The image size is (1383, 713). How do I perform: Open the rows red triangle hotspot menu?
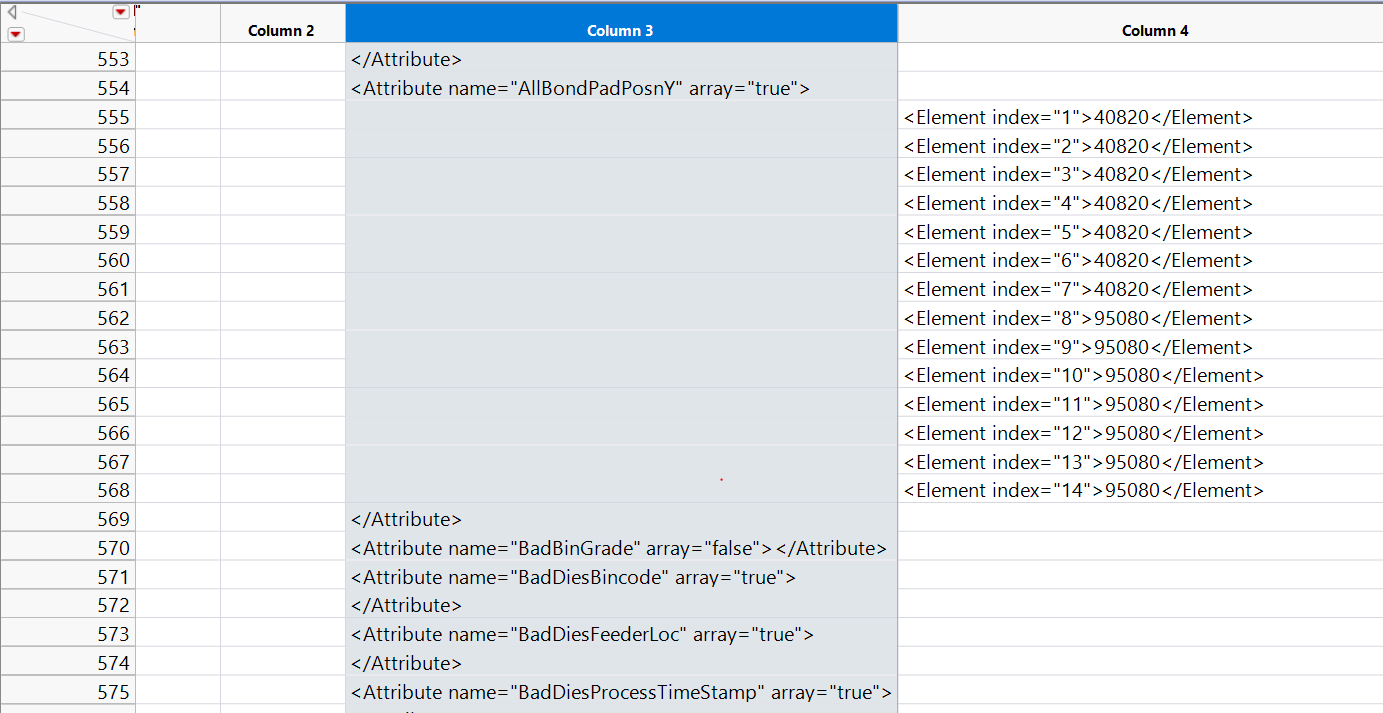point(15,33)
